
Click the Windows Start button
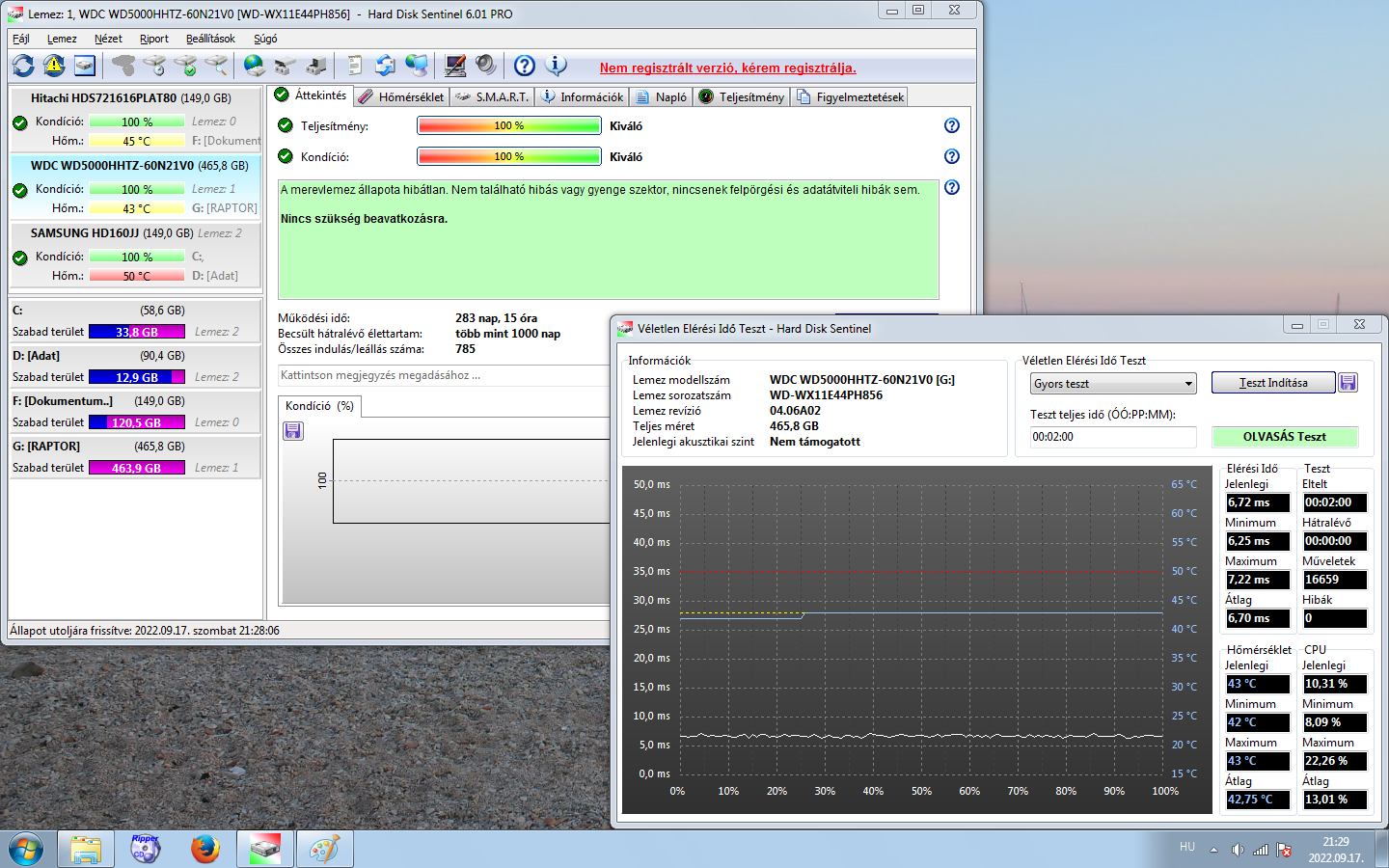point(25,849)
